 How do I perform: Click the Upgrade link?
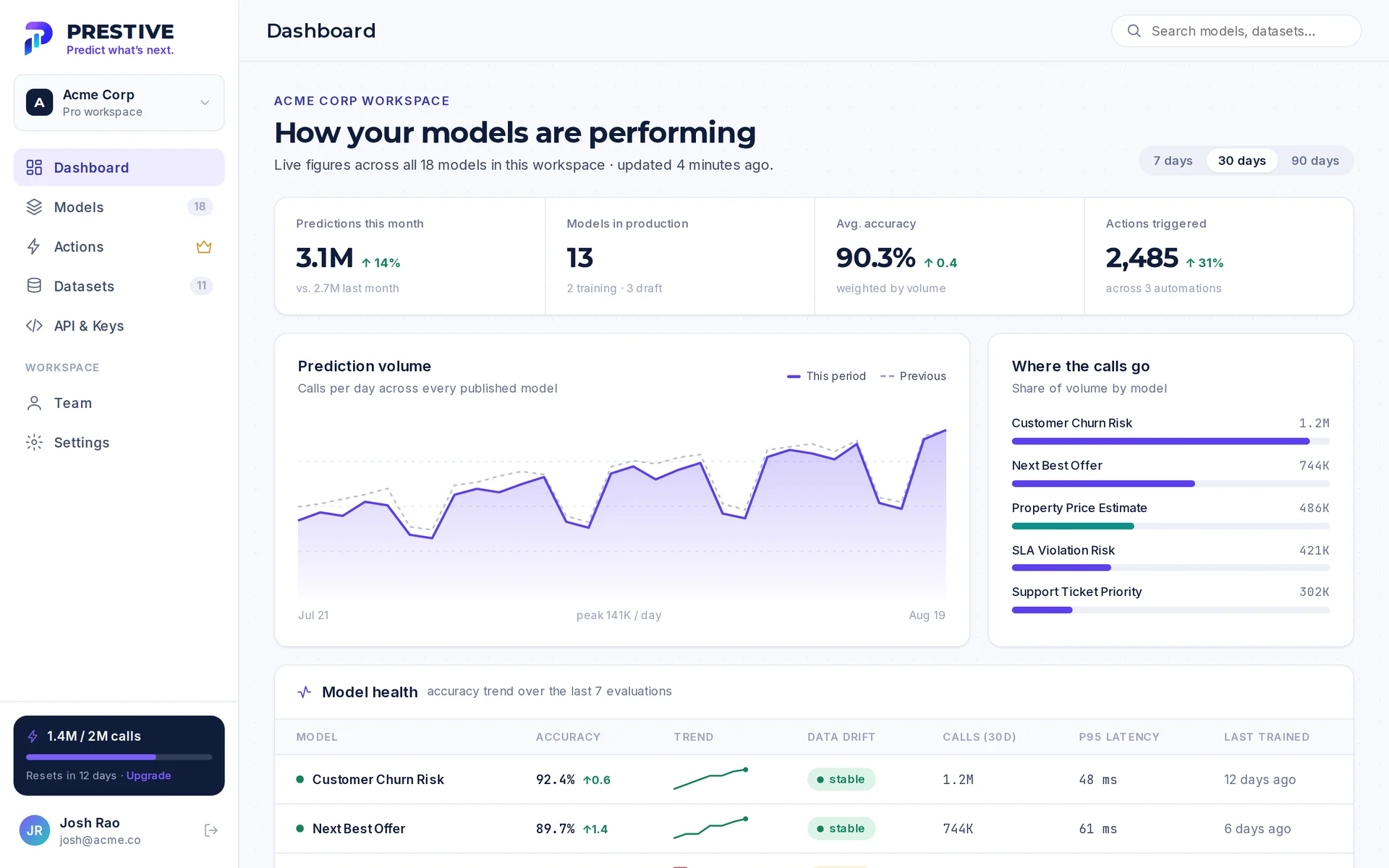(149, 775)
